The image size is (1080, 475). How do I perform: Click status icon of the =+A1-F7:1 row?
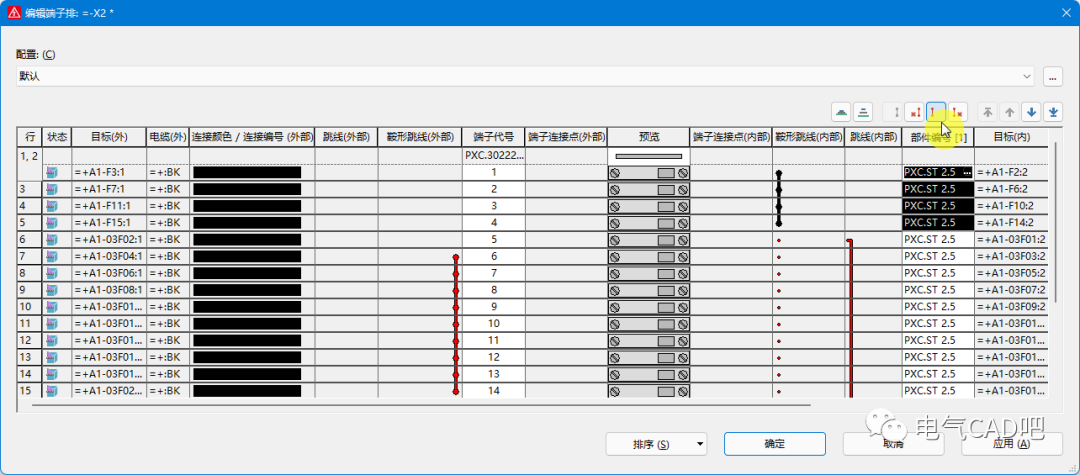pos(52,189)
